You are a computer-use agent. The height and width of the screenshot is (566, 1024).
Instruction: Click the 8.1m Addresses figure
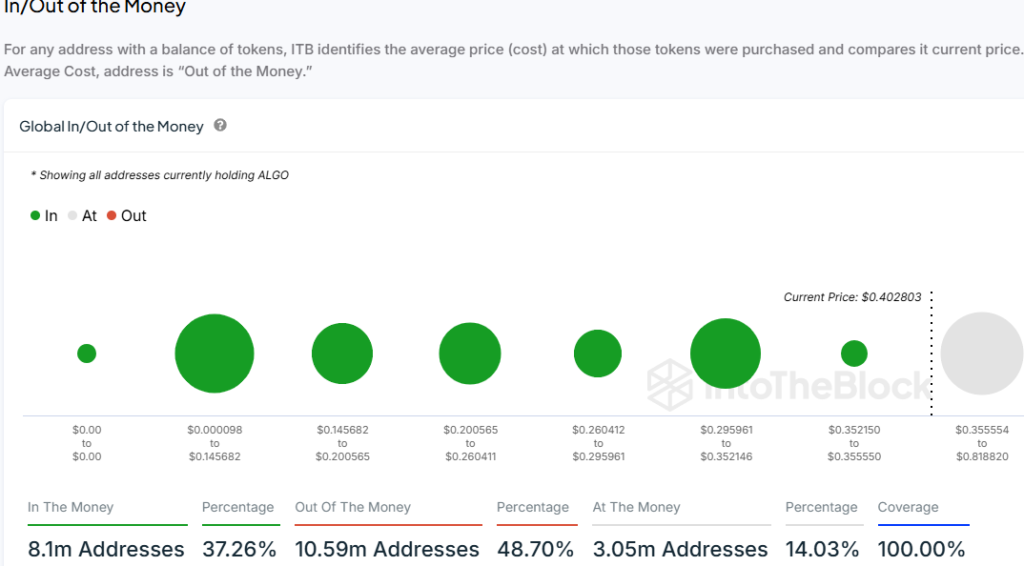[x=106, y=549]
